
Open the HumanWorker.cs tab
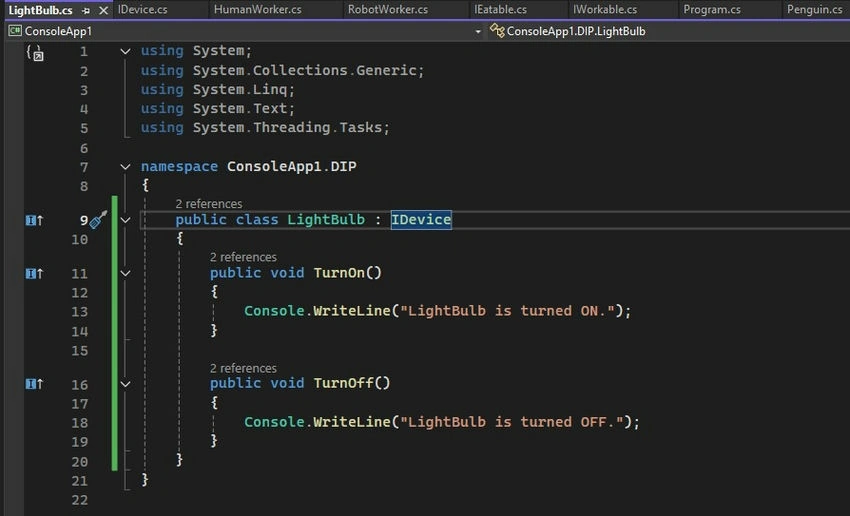[x=257, y=9]
